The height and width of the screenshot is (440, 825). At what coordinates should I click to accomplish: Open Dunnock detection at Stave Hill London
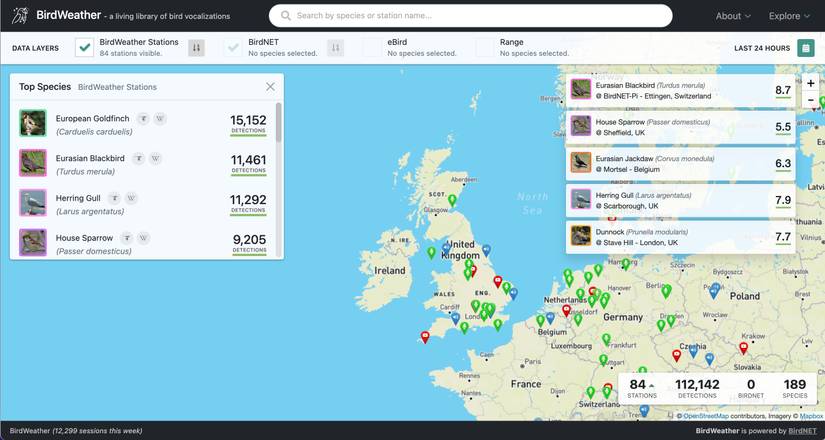point(680,237)
